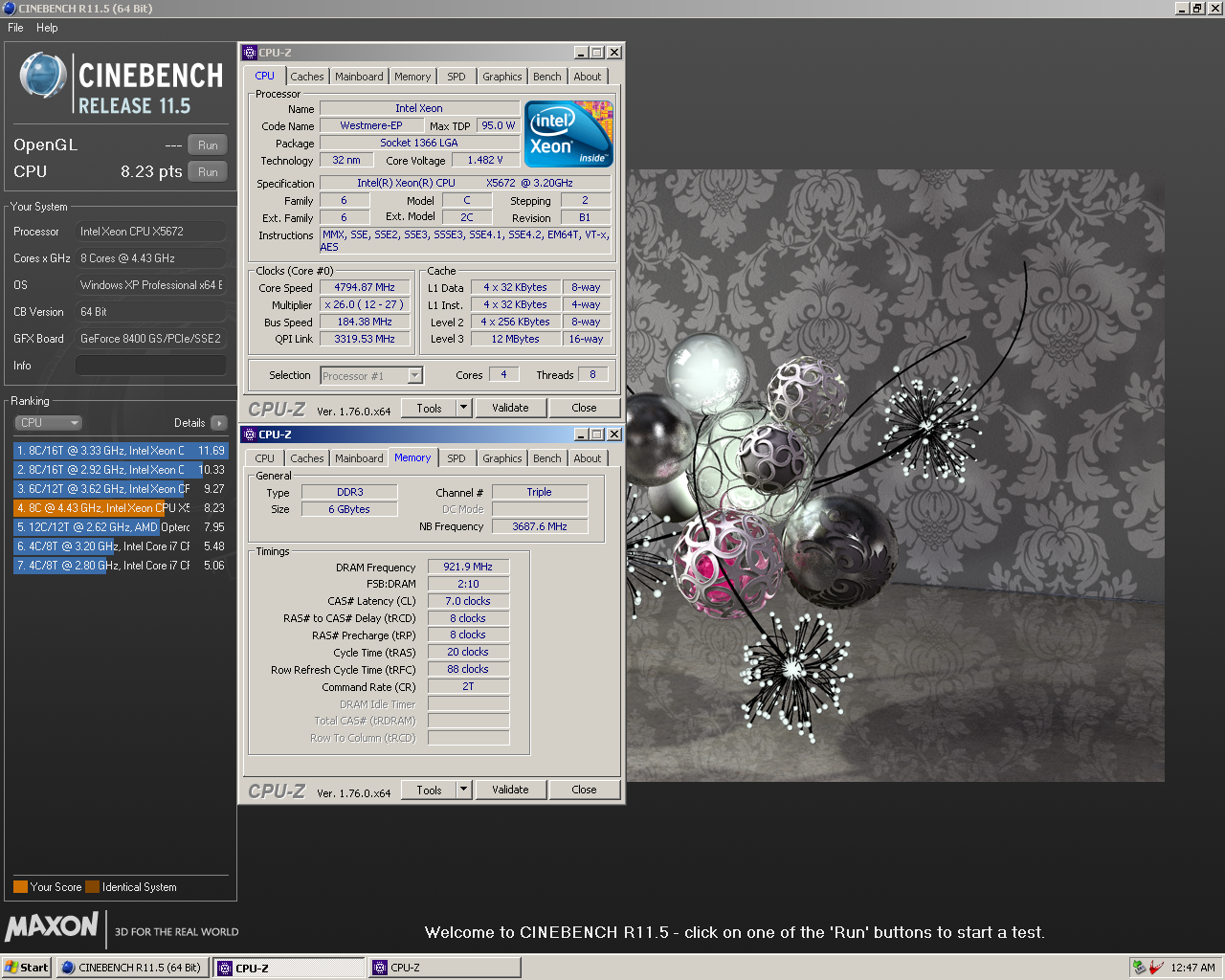The height and width of the screenshot is (980, 1225).
Task: Switch to the Graphics tab in lower CPU-Z
Action: point(502,458)
